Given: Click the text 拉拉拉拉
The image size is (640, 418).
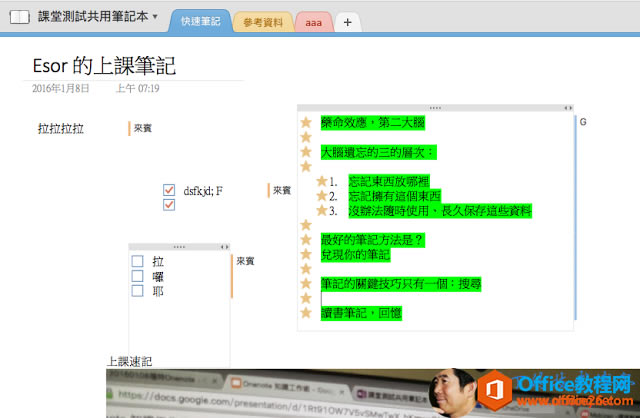Looking at the screenshot, I should (61, 129).
